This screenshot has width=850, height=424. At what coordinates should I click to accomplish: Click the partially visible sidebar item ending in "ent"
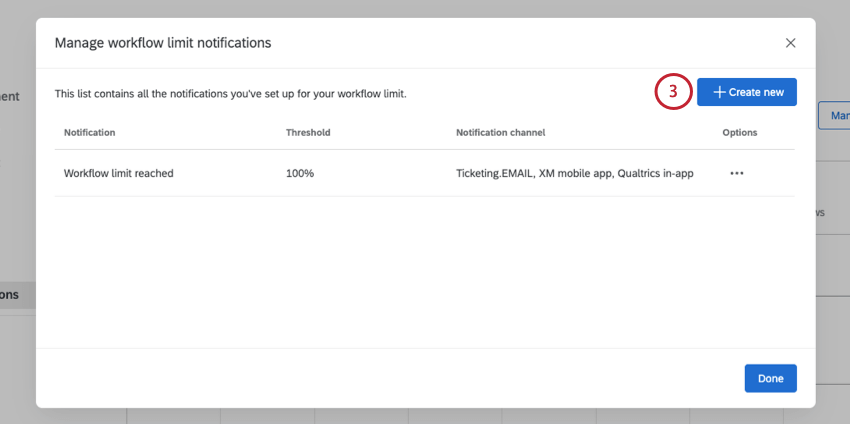[10, 96]
